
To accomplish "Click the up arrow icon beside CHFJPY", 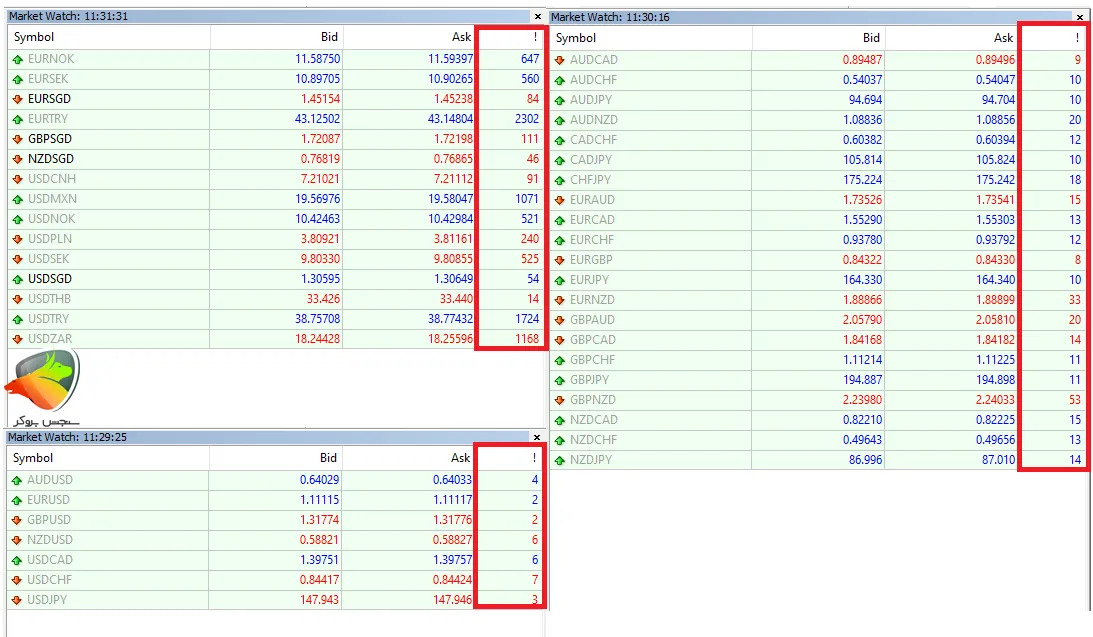I will [559, 180].
